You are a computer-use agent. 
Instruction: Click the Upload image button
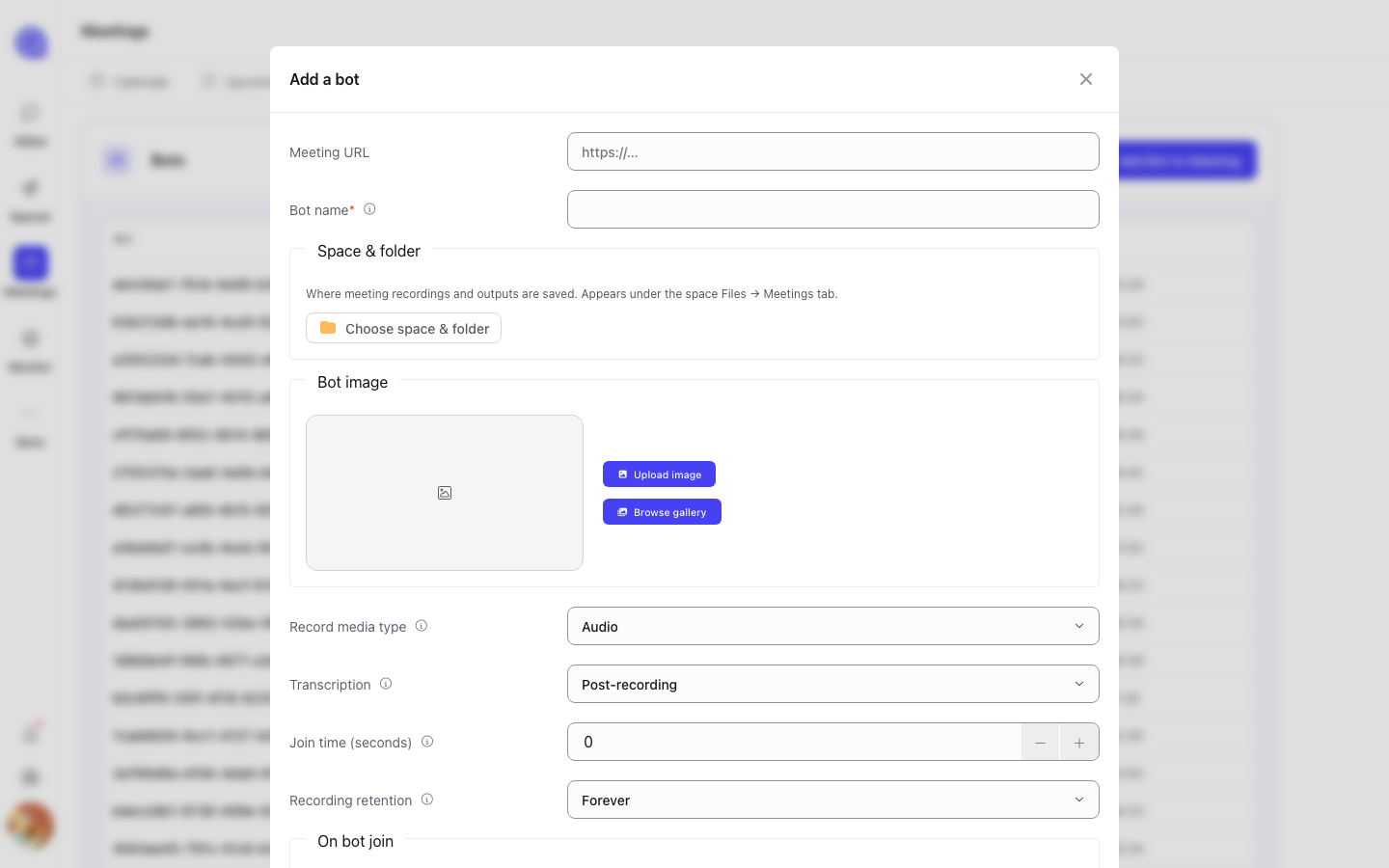[x=659, y=475]
